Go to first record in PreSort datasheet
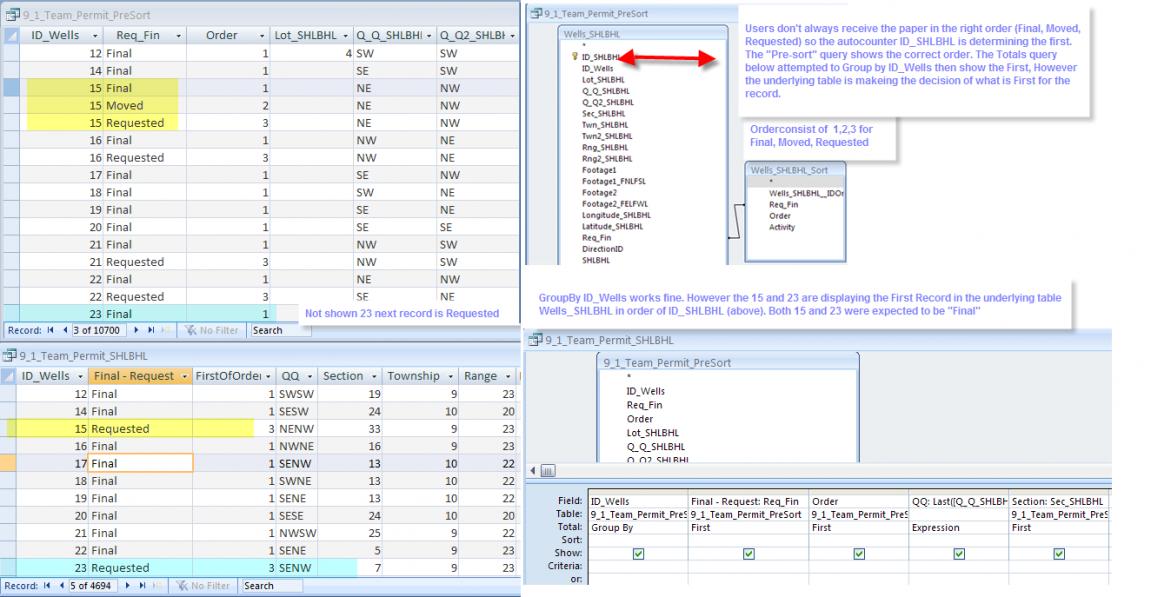 click(x=50, y=330)
